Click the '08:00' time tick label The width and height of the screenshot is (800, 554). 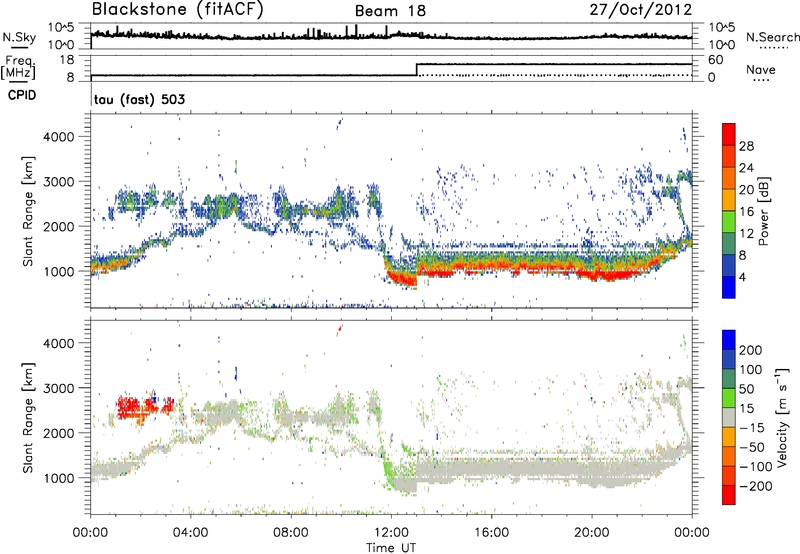tap(291, 533)
